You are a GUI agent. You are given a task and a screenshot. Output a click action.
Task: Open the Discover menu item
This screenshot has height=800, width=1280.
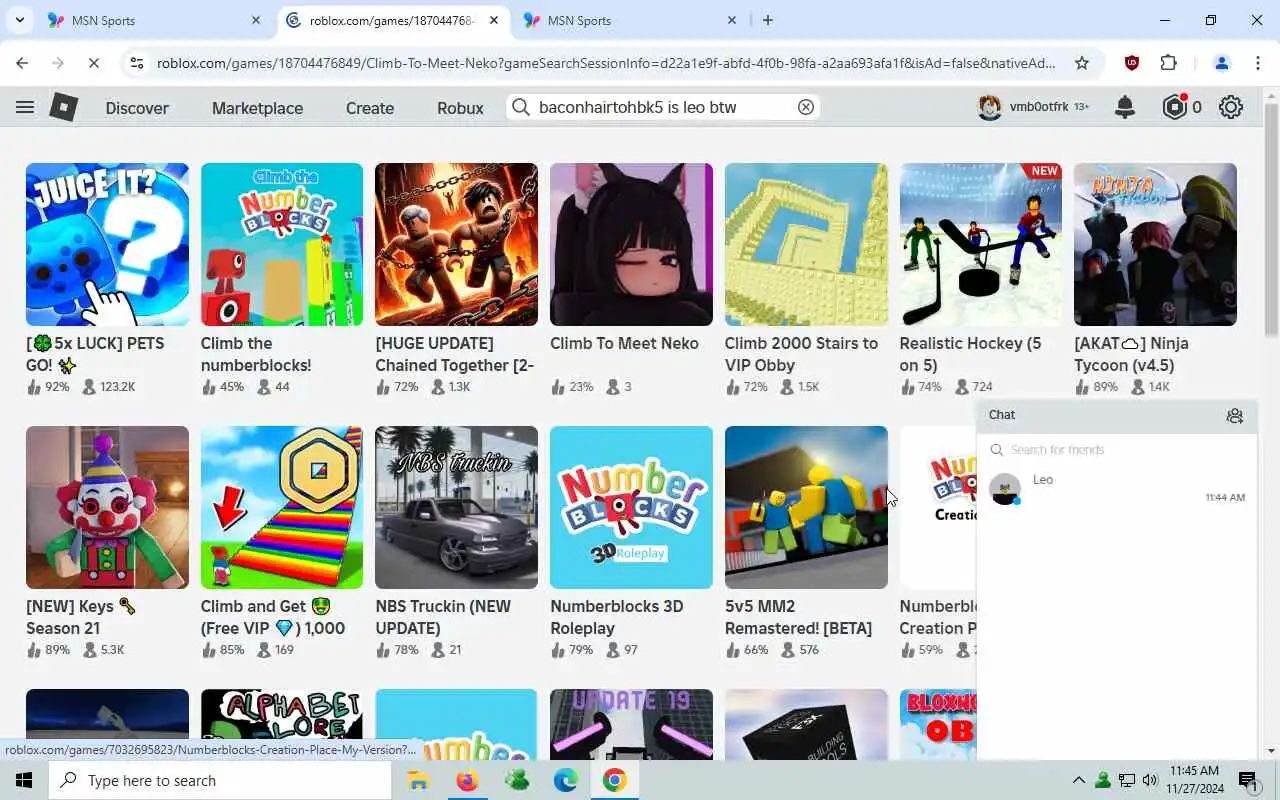[137, 108]
